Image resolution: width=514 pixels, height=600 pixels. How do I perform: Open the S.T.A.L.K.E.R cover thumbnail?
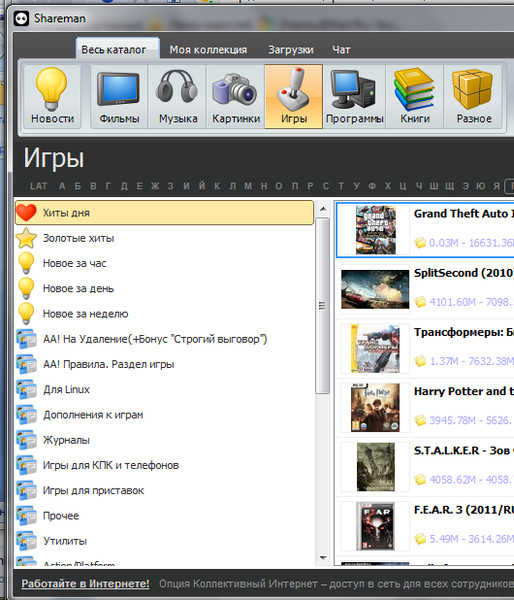[375, 467]
